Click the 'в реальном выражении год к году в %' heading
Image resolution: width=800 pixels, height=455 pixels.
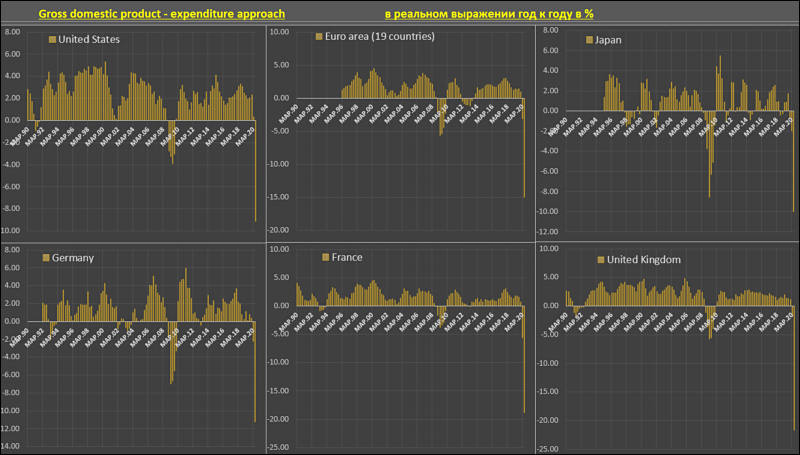point(489,14)
